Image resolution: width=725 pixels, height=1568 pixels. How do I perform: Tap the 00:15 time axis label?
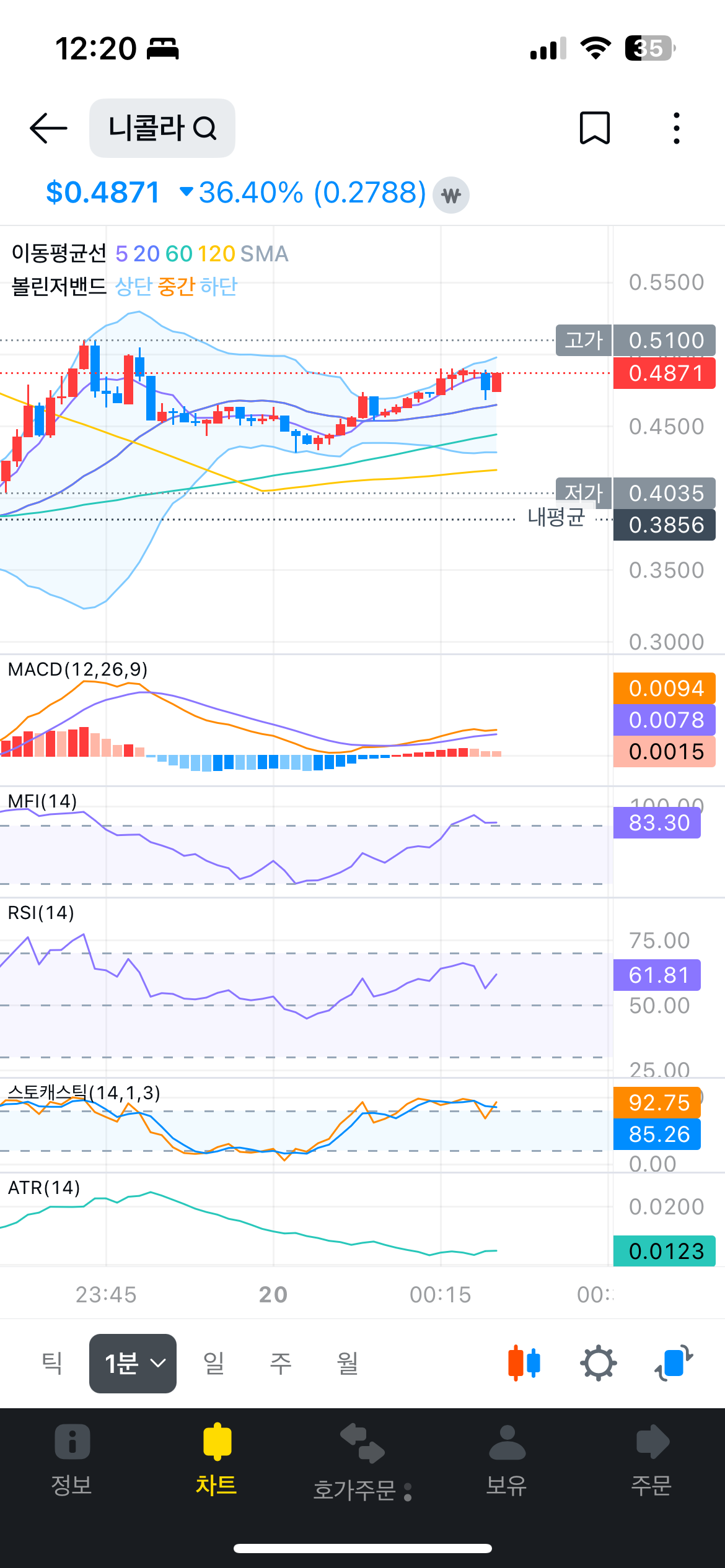click(441, 1294)
